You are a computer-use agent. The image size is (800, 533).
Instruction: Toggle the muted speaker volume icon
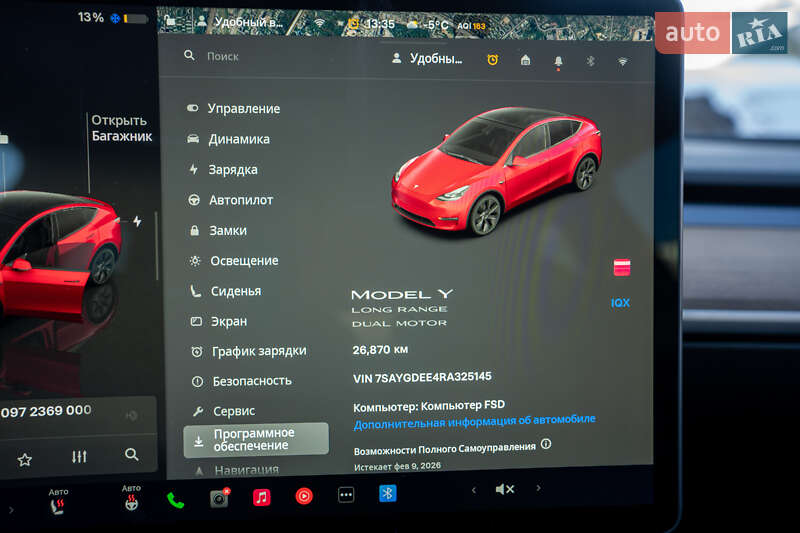pyautogui.click(x=505, y=489)
